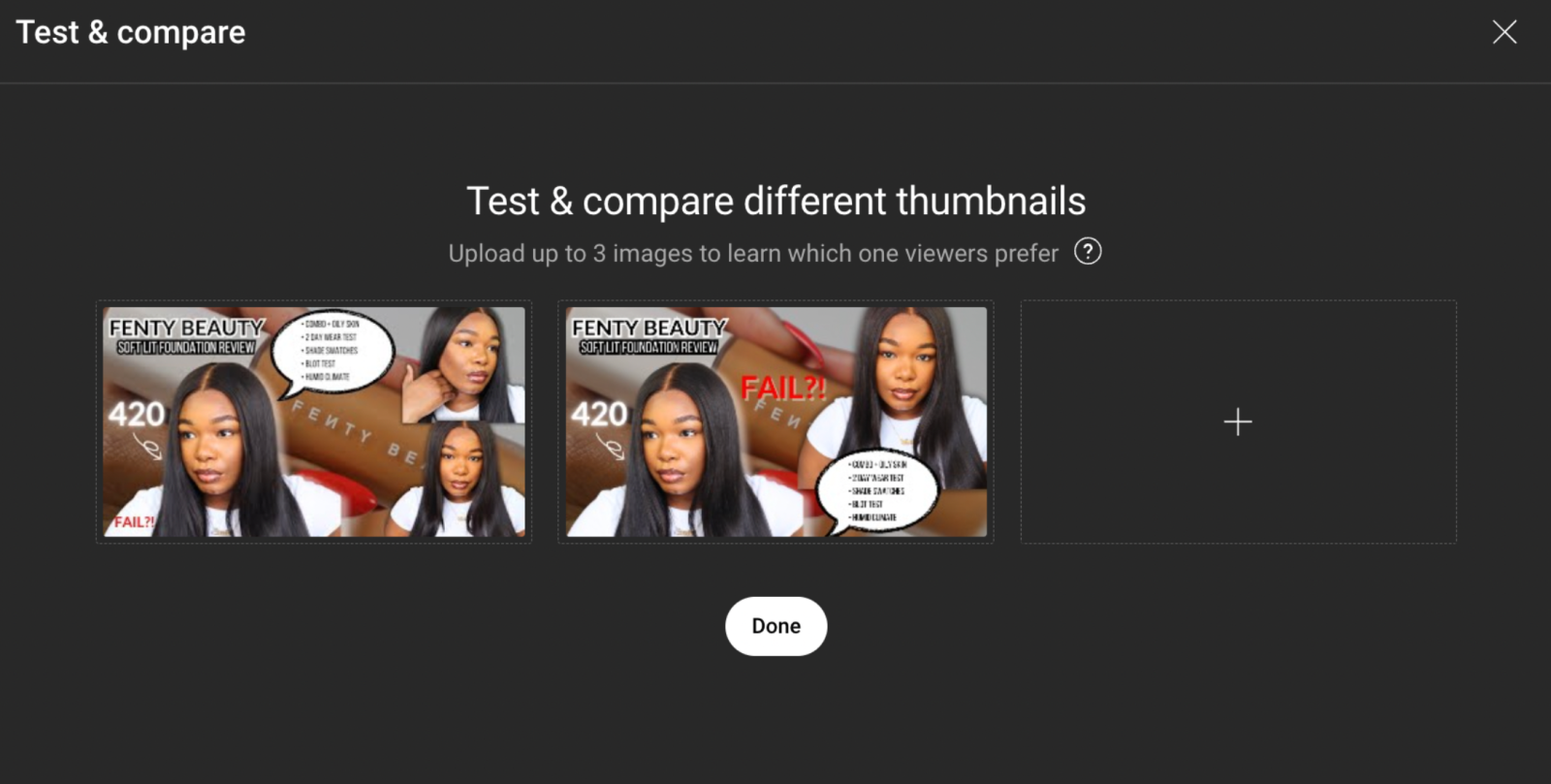Click the '420' label in the second thumbnail
This screenshot has height=784, width=1551.
click(x=599, y=415)
